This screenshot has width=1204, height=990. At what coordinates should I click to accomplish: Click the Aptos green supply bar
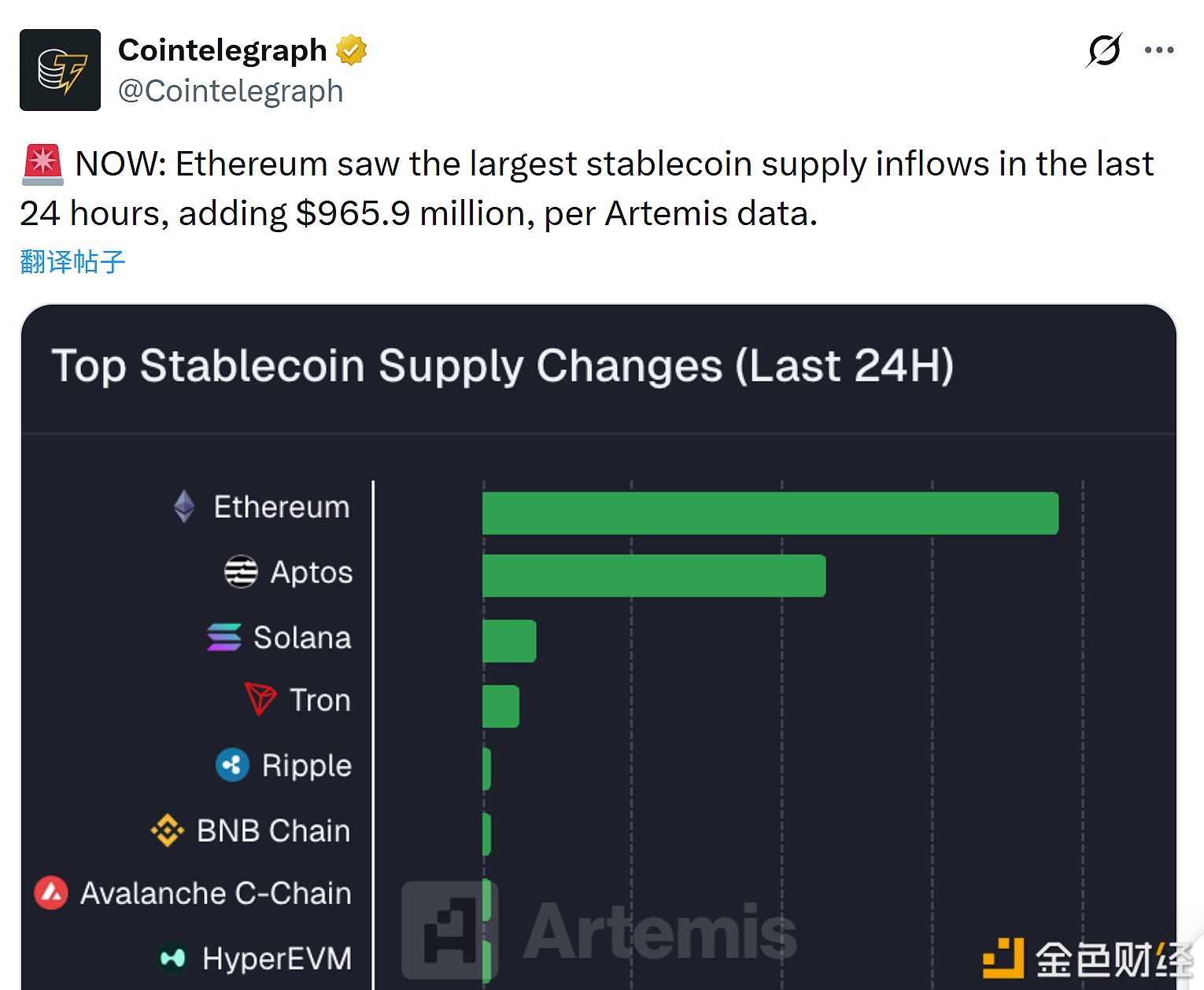[653, 576]
